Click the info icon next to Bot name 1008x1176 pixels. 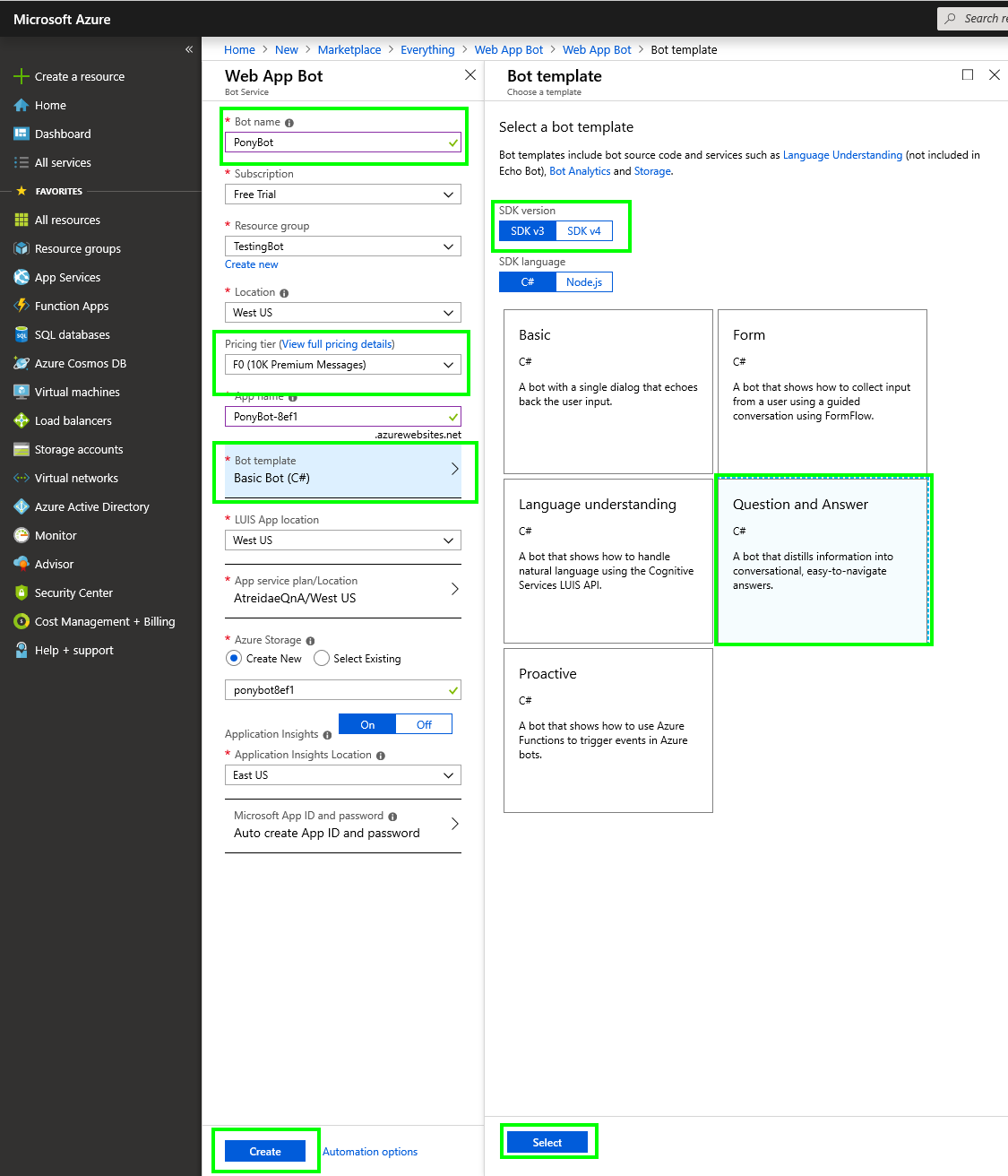[289, 123]
